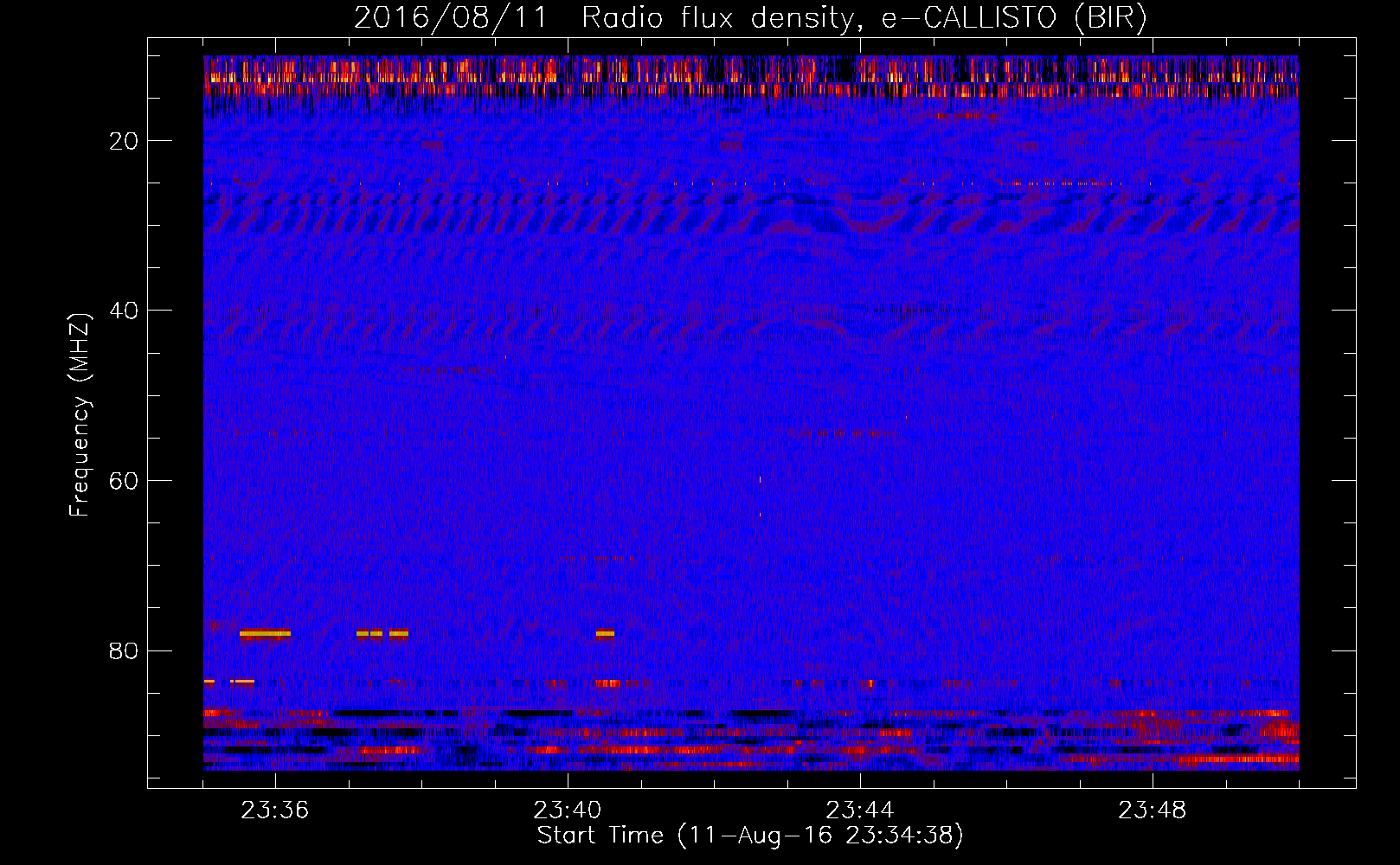This screenshot has width=1400, height=865.
Task: Click the 40 MHz frequency tick label
Action: click(x=125, y=311)
